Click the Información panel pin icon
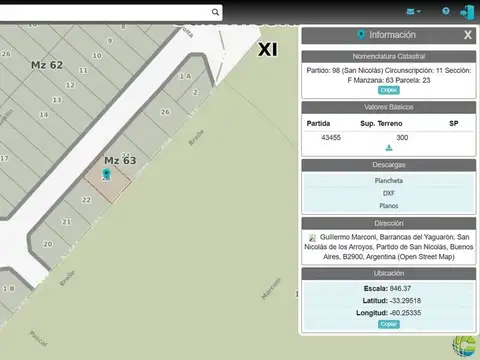480x360 pixels. (361, 35)
